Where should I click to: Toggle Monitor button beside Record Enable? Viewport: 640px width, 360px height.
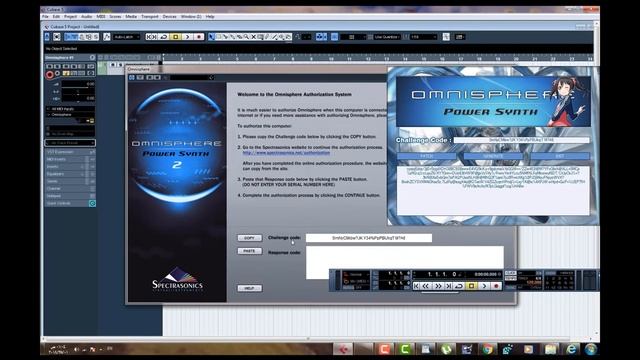click(x=58, y=73)
